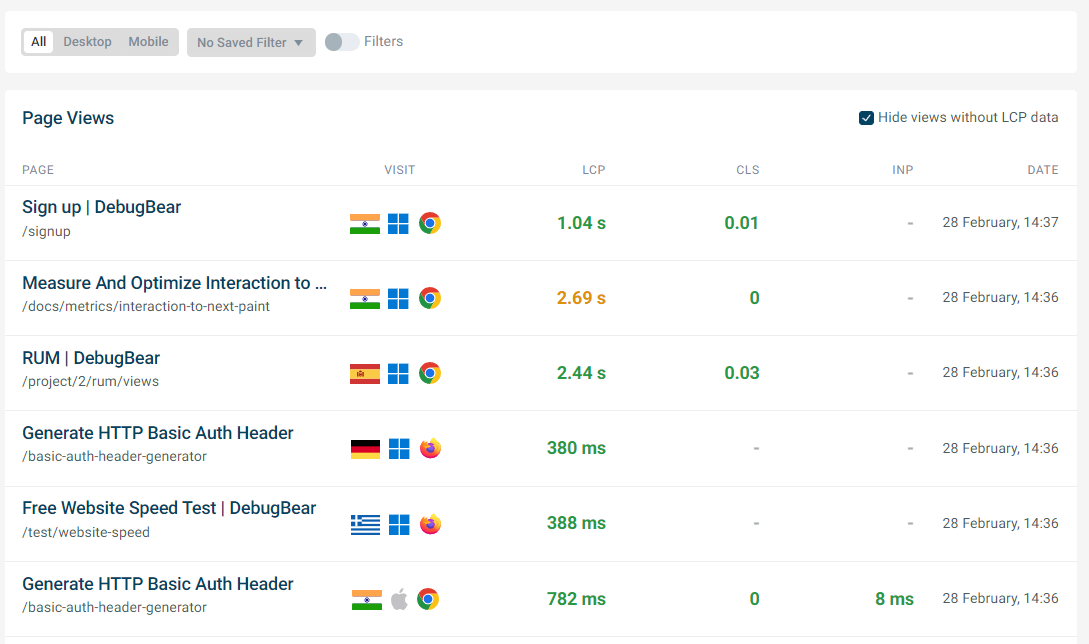Open Free Website Speed Test page view
Image resolution: width=1089 pixels, height=644 pixels.
point(169,508)
